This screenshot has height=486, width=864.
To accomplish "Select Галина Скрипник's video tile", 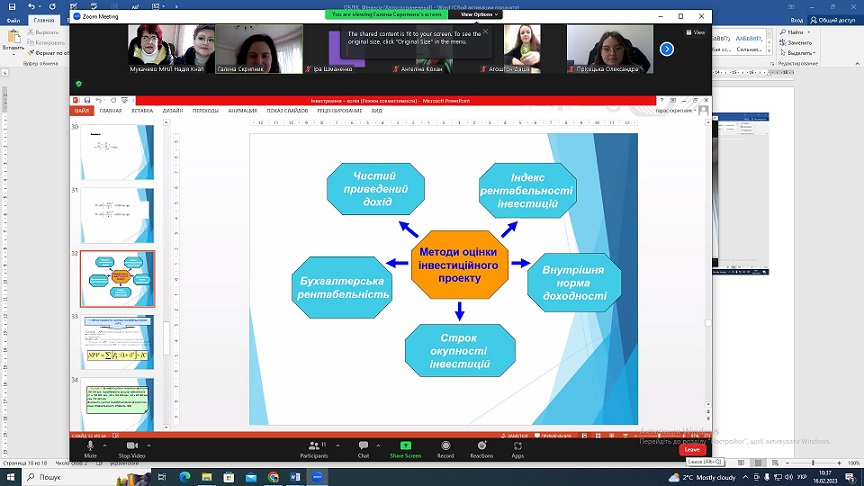I will coord(258,48).
